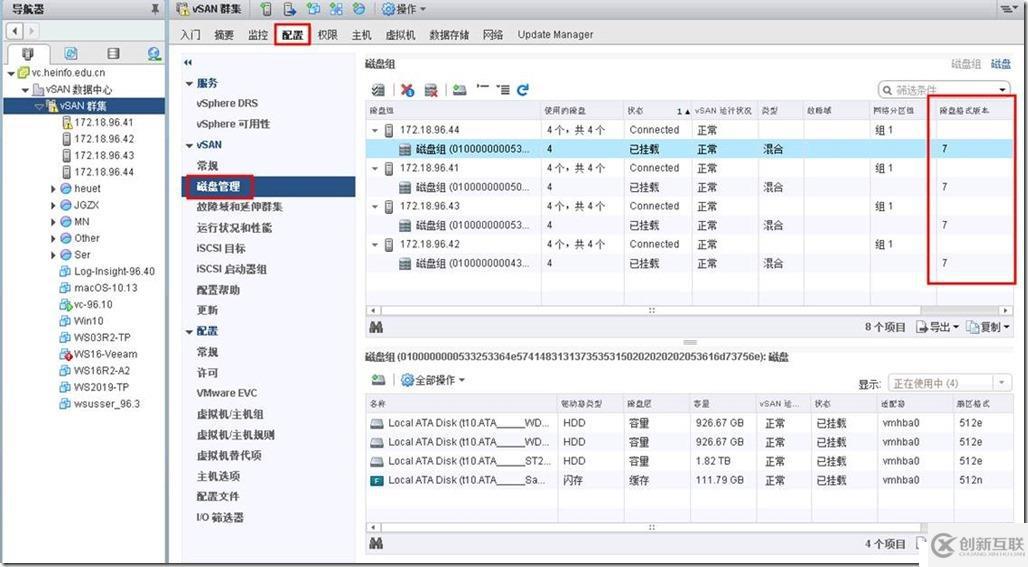Click the vSAN 群集 cluster icon in title bar
Viewport: 1028px width, 567px height.
point(183,9)
